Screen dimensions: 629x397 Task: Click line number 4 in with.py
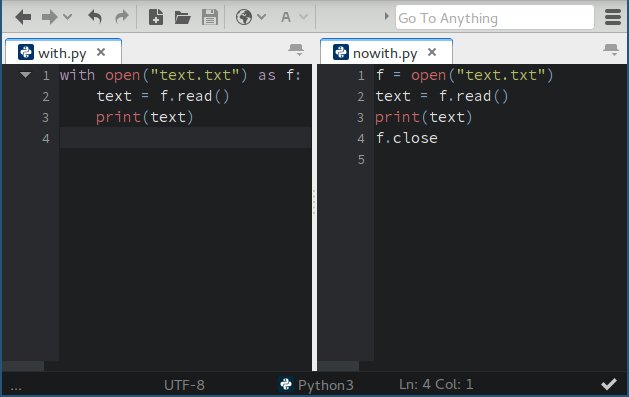point(46,139)
